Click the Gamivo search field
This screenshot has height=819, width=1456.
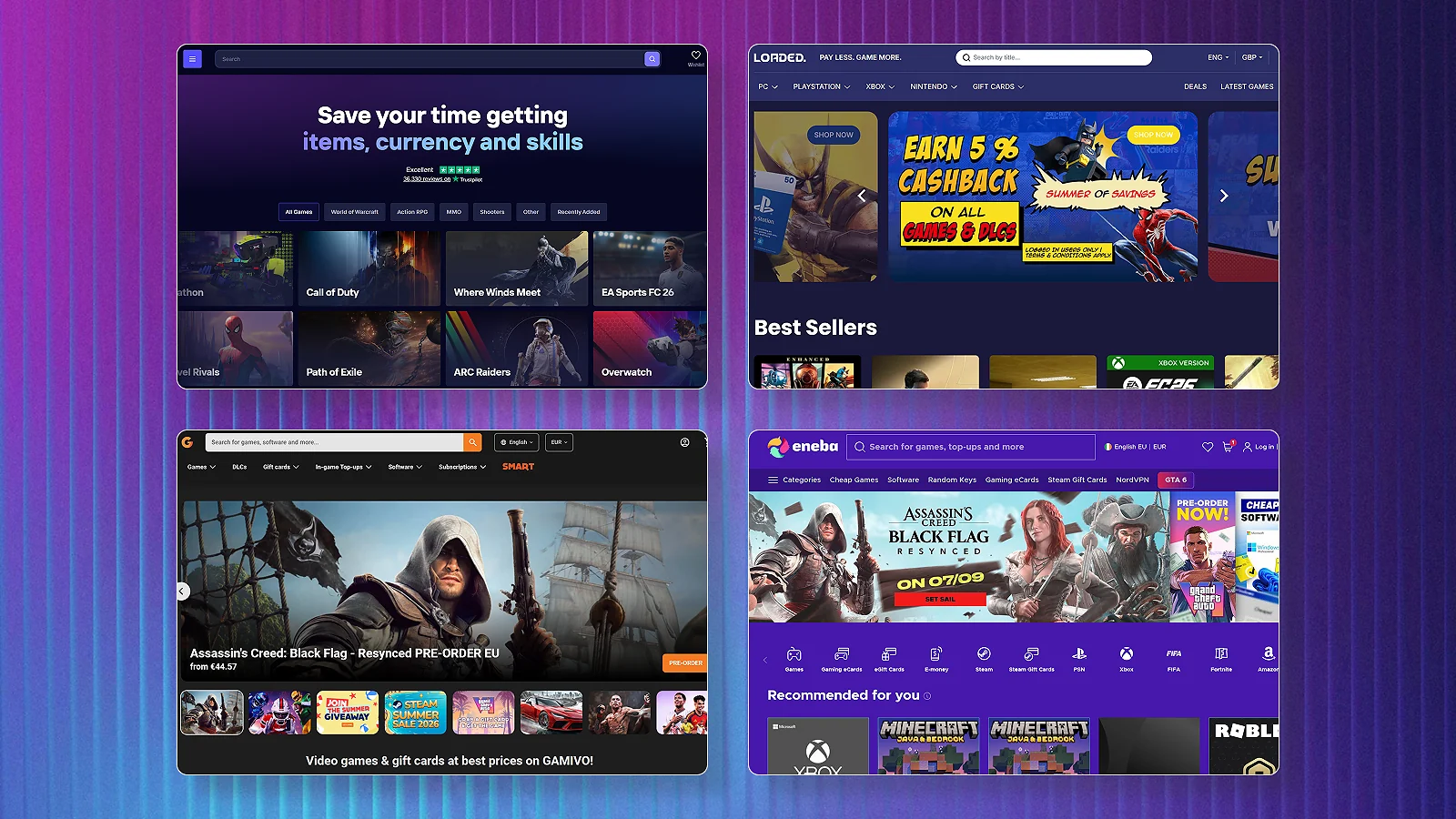coord(334,442)
